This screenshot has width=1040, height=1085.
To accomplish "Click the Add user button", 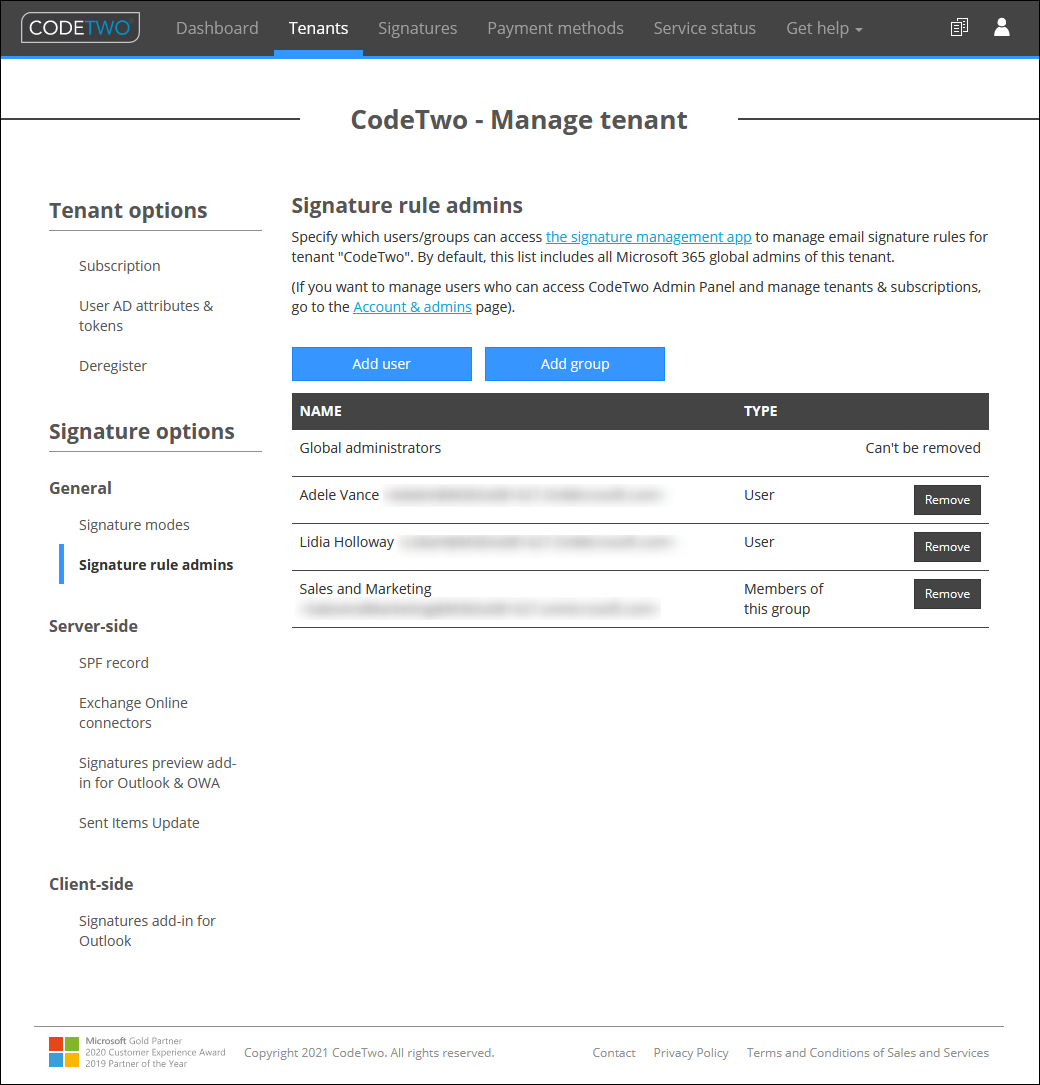I will [x=381, y=364].
